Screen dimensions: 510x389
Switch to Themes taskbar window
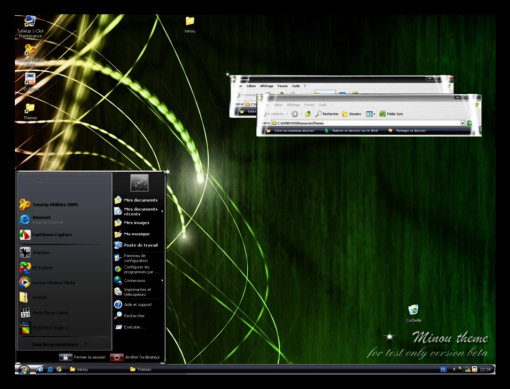coord(157,369)
